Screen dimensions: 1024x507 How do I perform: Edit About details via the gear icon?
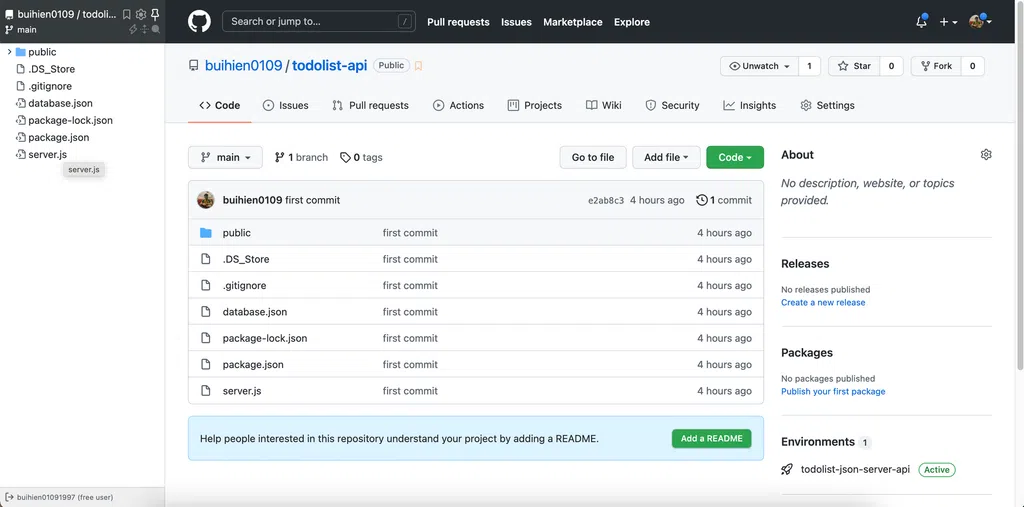click(x=986, y=155)
